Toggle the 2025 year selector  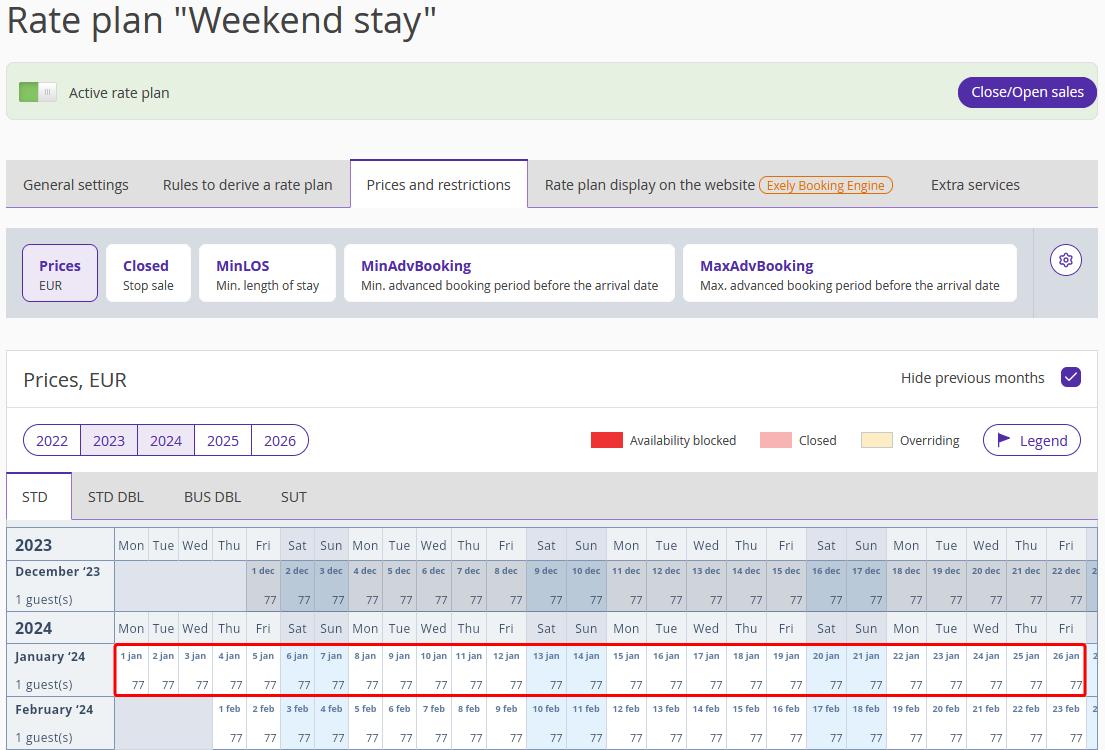[x=223, y=441]
